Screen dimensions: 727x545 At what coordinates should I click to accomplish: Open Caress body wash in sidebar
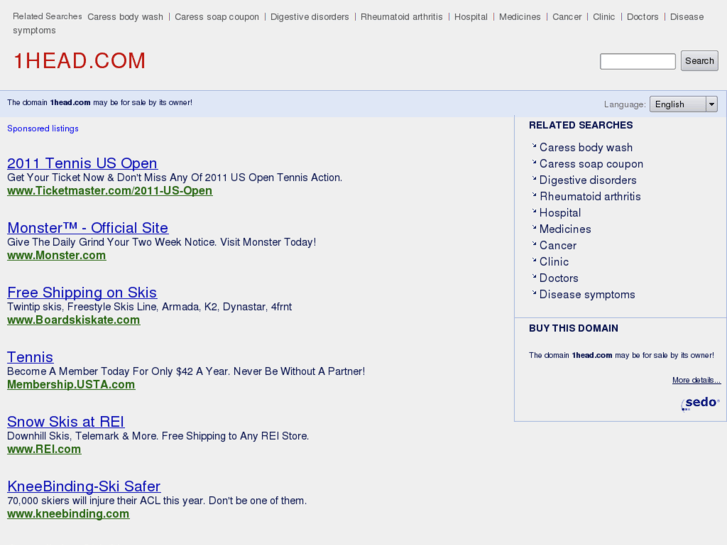click(x=586, y=147)
